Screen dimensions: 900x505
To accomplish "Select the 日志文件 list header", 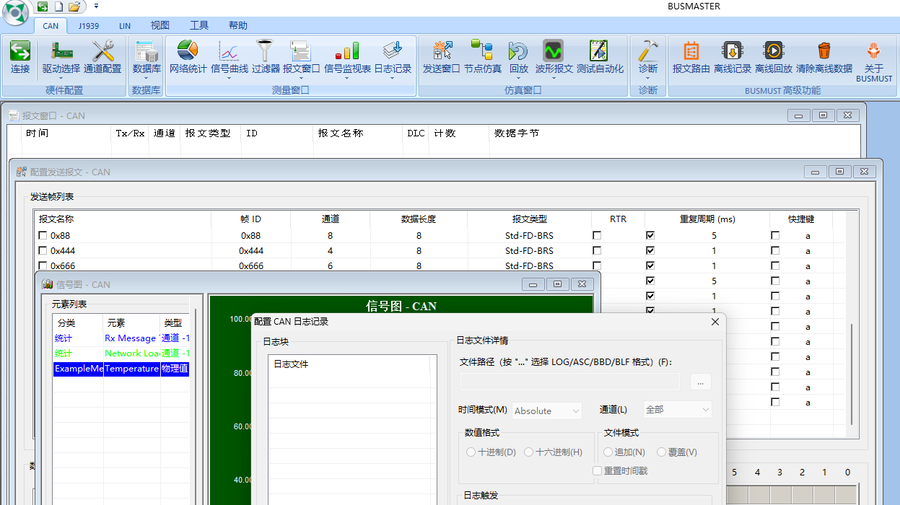I will tap(349, 364).
